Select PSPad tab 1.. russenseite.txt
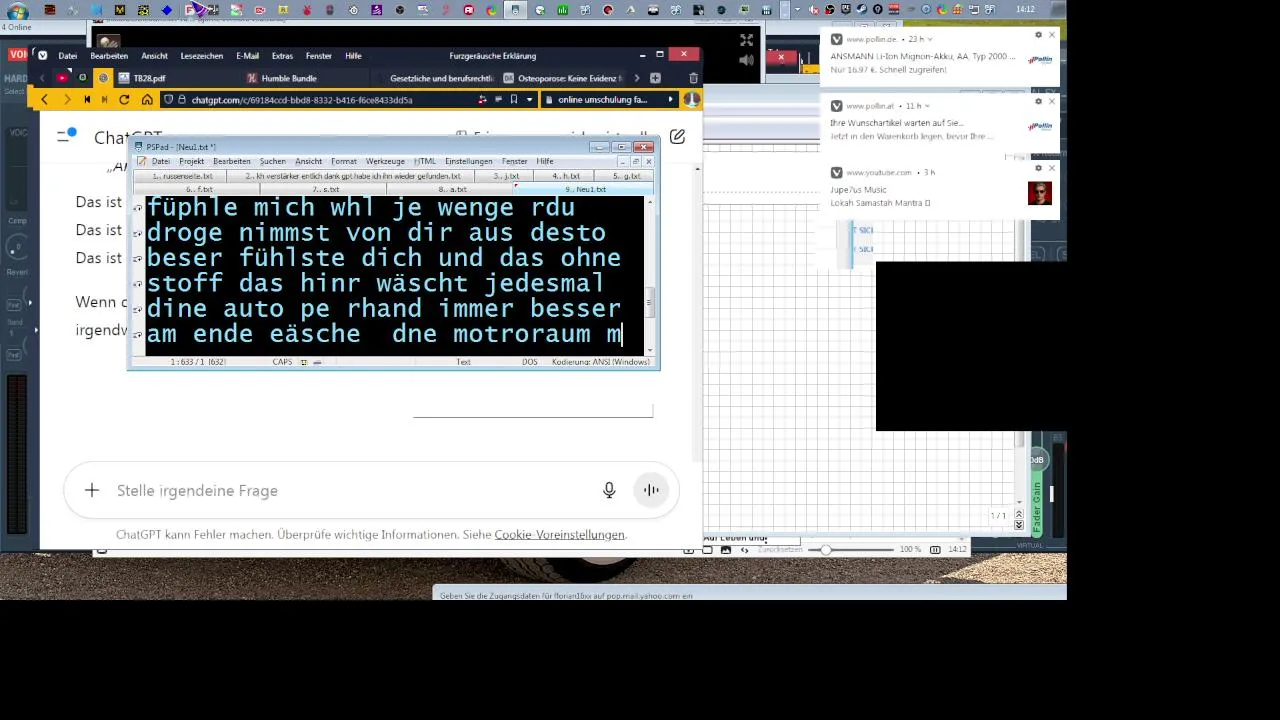Viewport: 1280px width, 720px height. point(182,176)
